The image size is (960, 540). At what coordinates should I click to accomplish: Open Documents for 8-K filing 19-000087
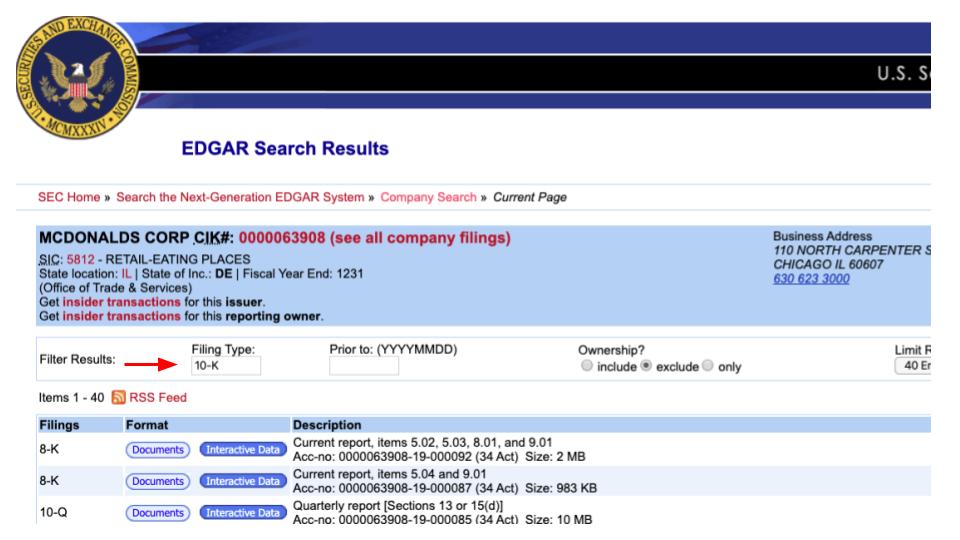pos(158,481)
